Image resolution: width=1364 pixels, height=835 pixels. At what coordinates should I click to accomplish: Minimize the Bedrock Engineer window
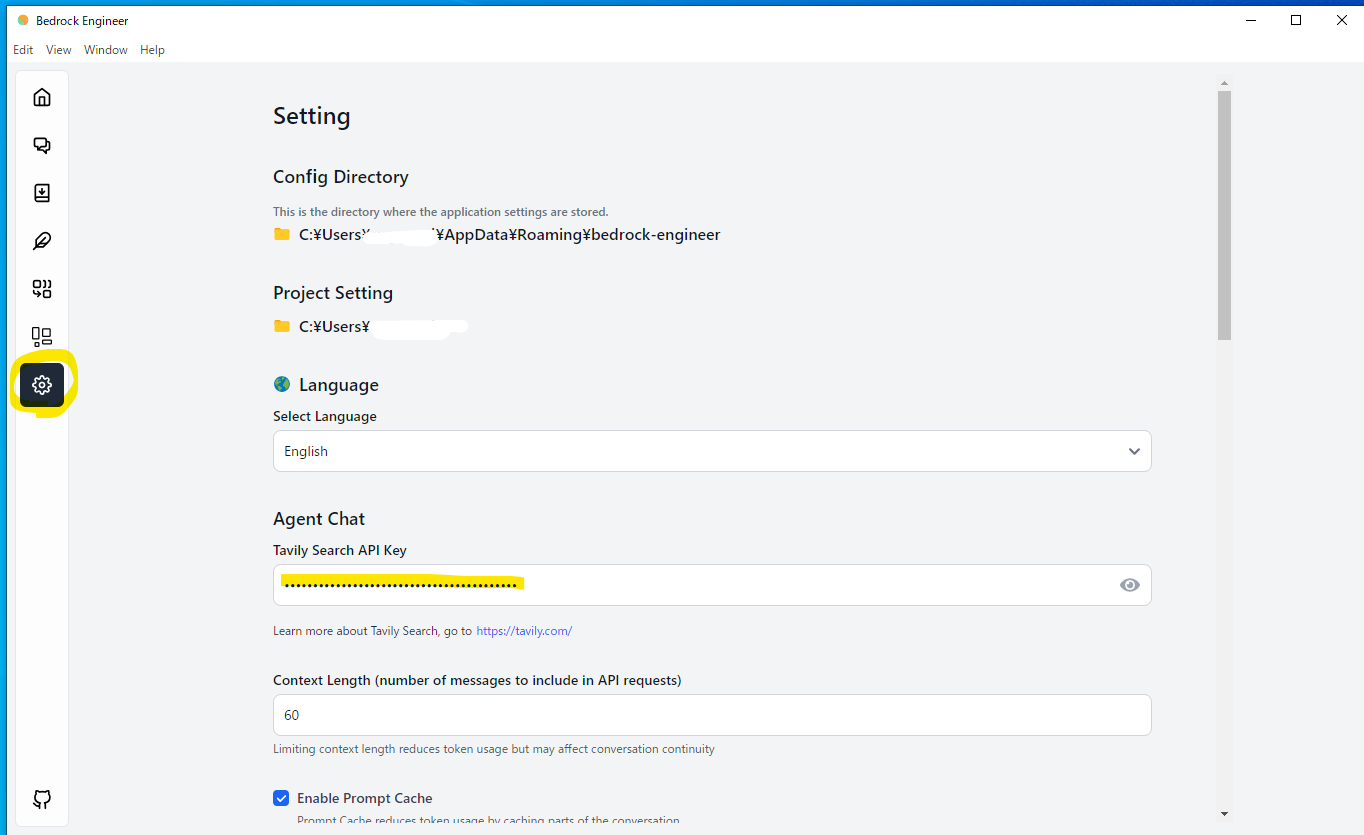1250,20
